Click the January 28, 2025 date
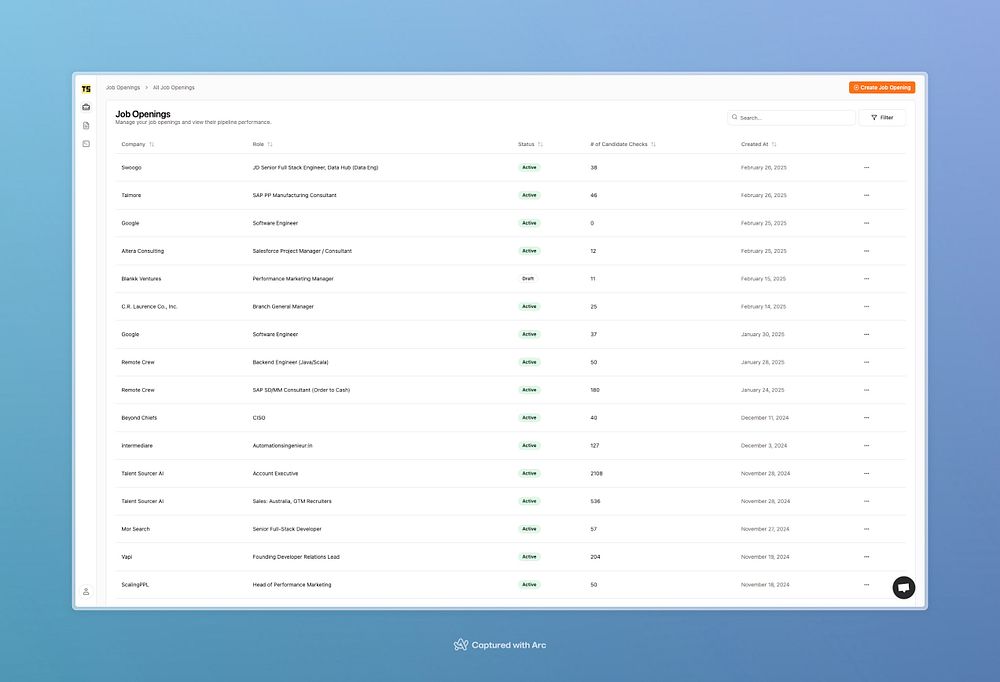The width and height of the screenshot is (1000, 682). [x=763, y=362]
